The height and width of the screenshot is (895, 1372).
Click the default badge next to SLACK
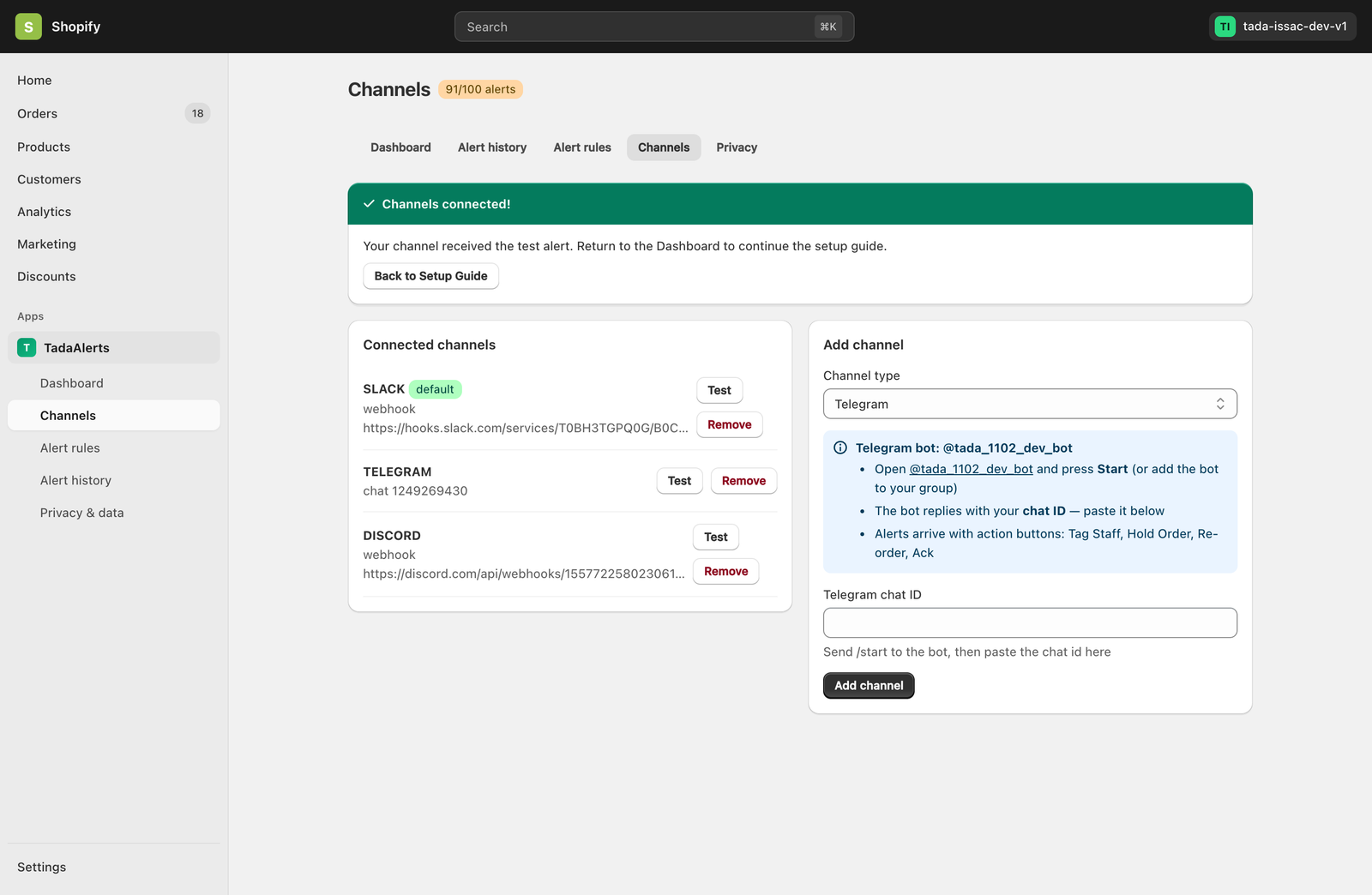(435, 389)
